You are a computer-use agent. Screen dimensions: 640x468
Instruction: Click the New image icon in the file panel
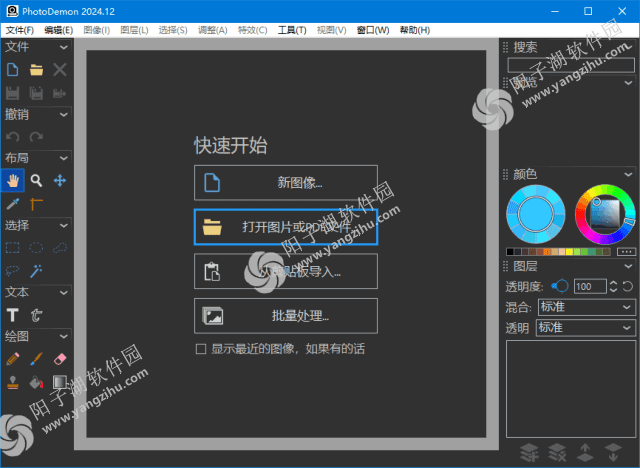coord(12,70)
